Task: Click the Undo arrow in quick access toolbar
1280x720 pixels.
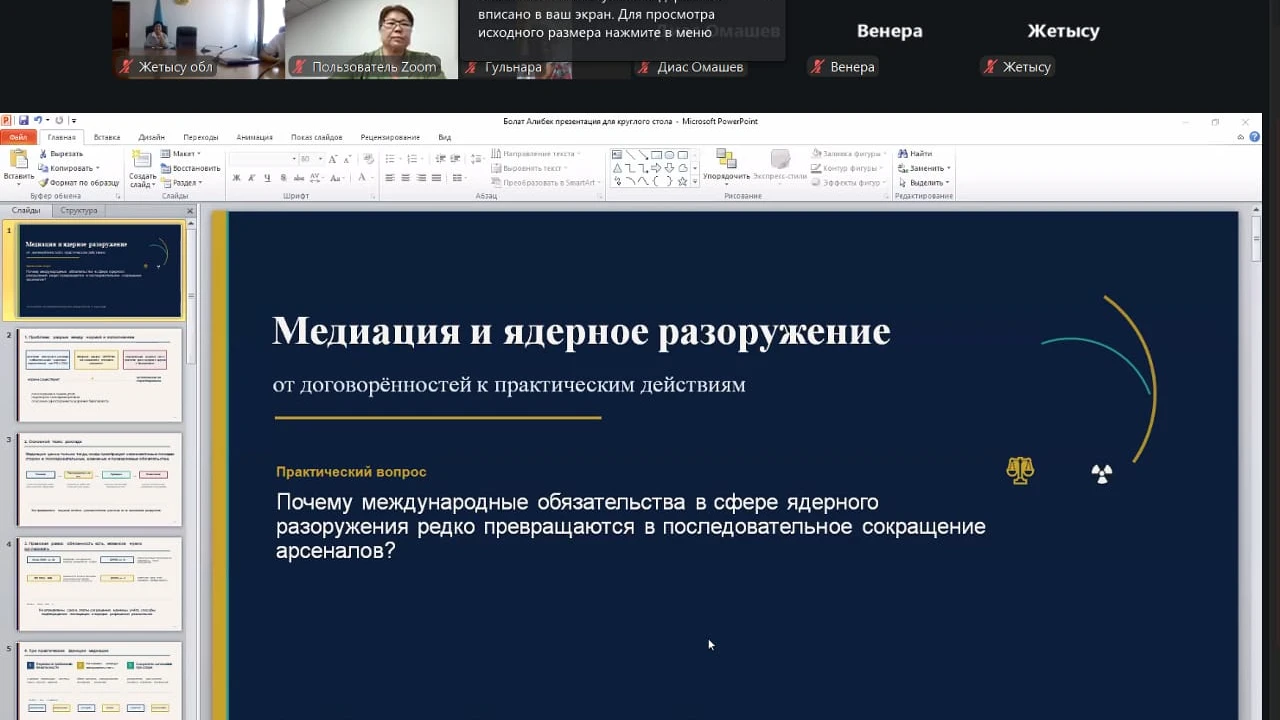Action: click(38, 120)
